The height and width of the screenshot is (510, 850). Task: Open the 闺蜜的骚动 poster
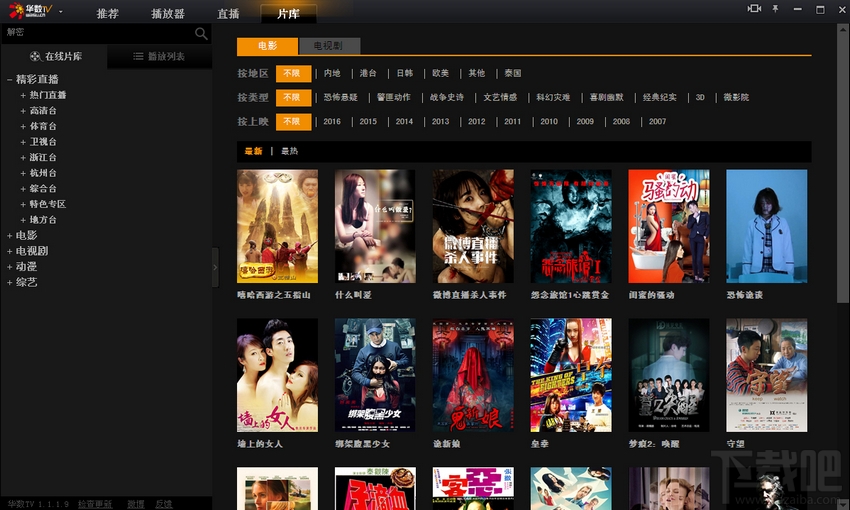669,227
